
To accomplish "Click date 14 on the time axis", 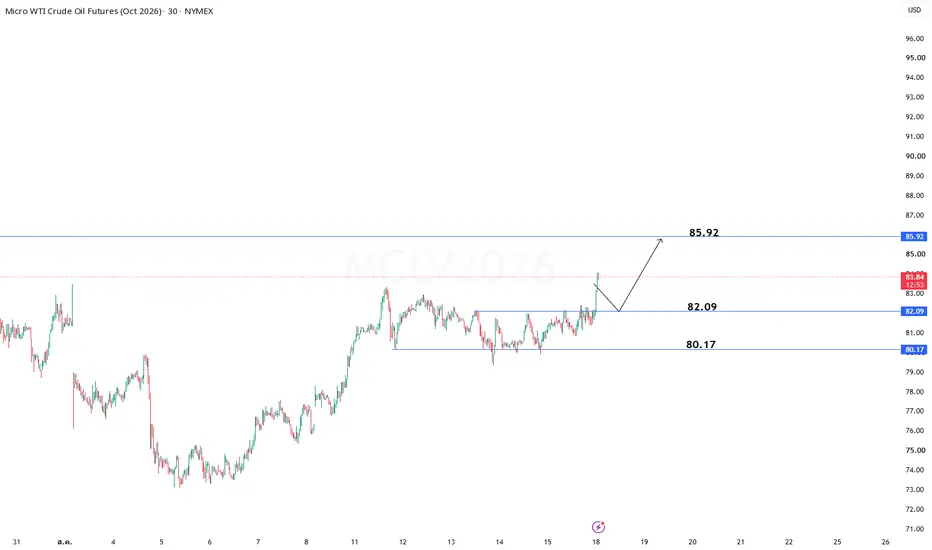I will coord(499,542).
